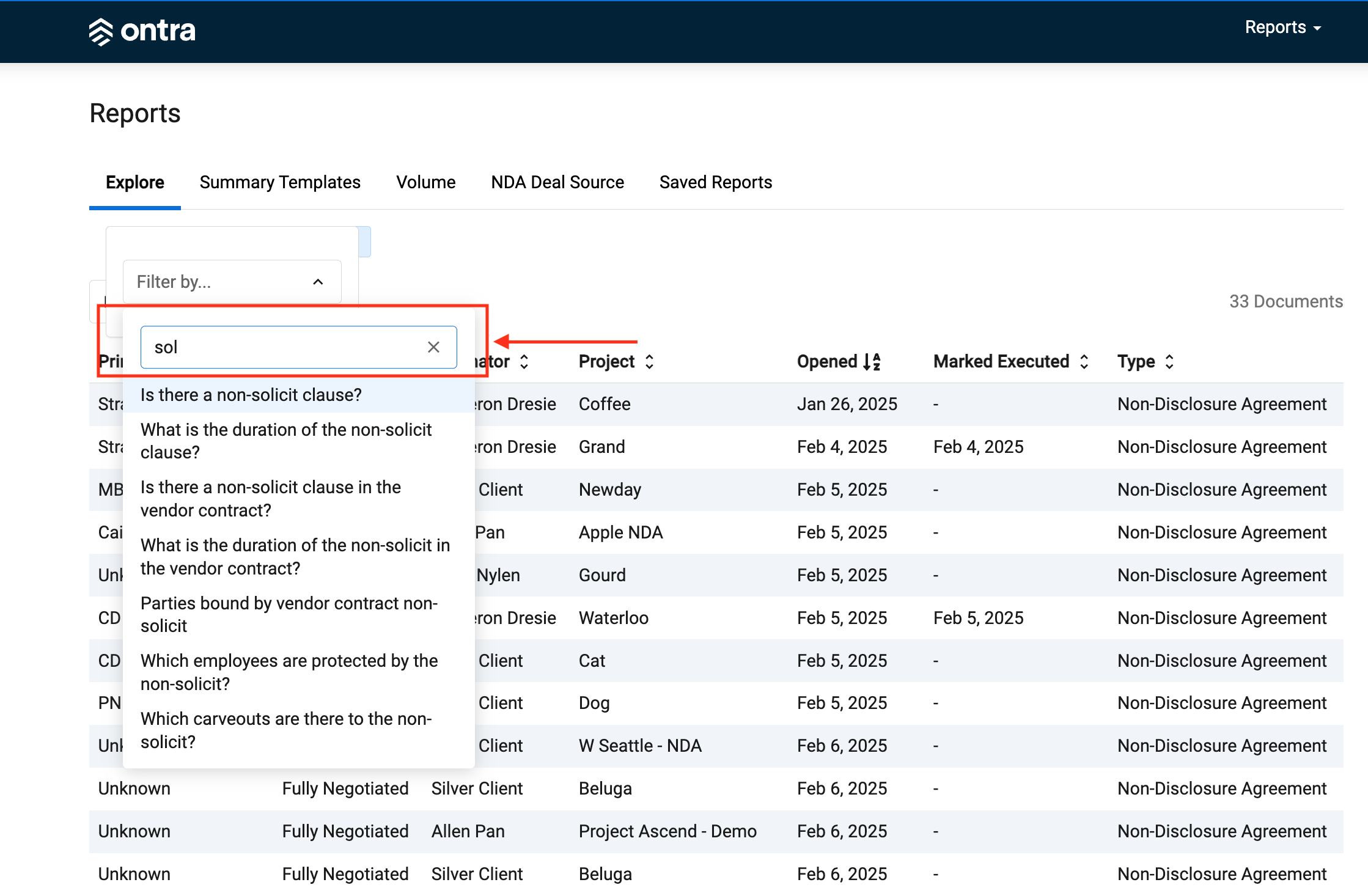
Task: Select the Apple NDA project cell
Action: (x=620, y=532)
